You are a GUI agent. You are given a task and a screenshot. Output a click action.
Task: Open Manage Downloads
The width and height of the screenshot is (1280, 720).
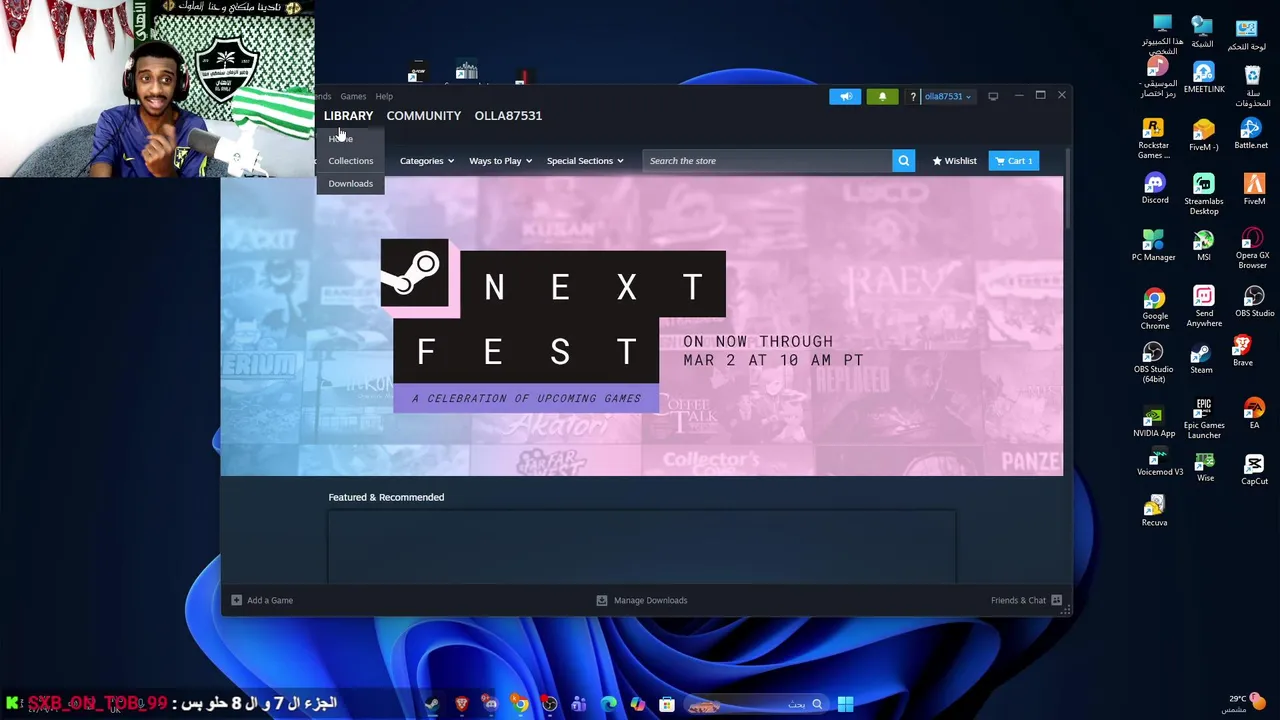642,600
